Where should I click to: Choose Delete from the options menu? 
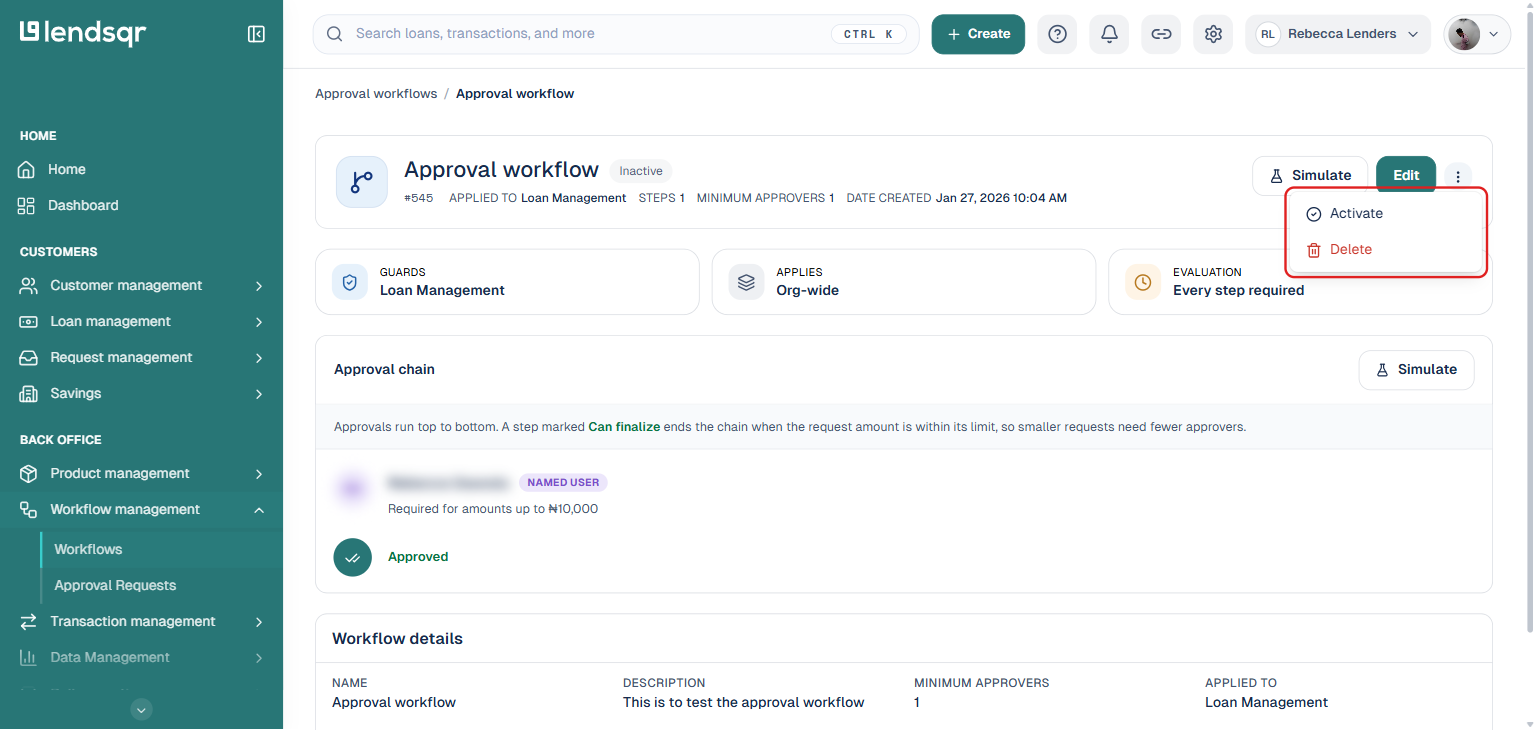(x=1384, y=249)
